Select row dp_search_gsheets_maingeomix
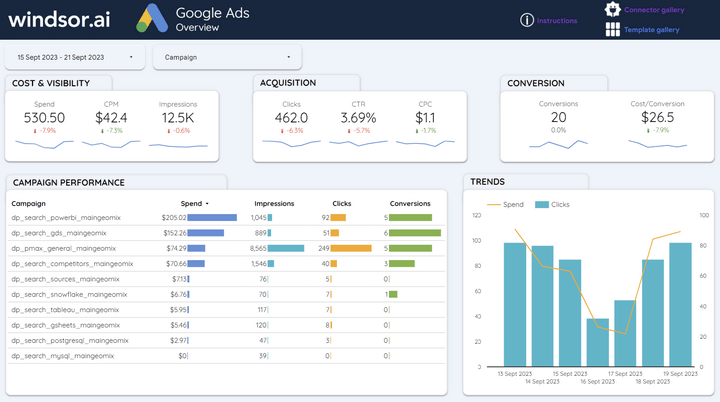The height and width of the screenshot is (402, 720). (226, 325)
